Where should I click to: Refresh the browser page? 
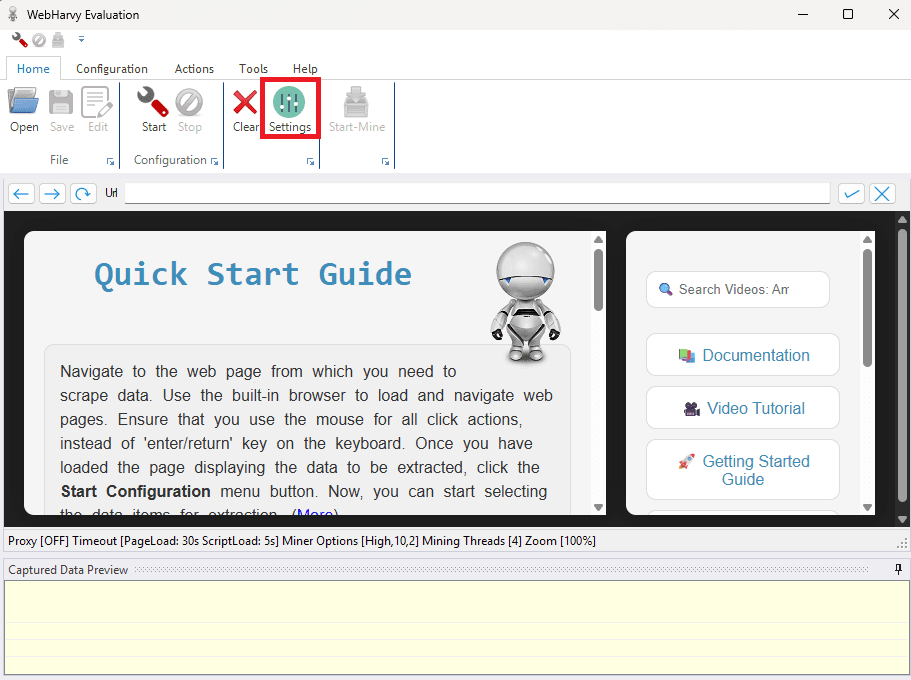(x=83, y=193)
